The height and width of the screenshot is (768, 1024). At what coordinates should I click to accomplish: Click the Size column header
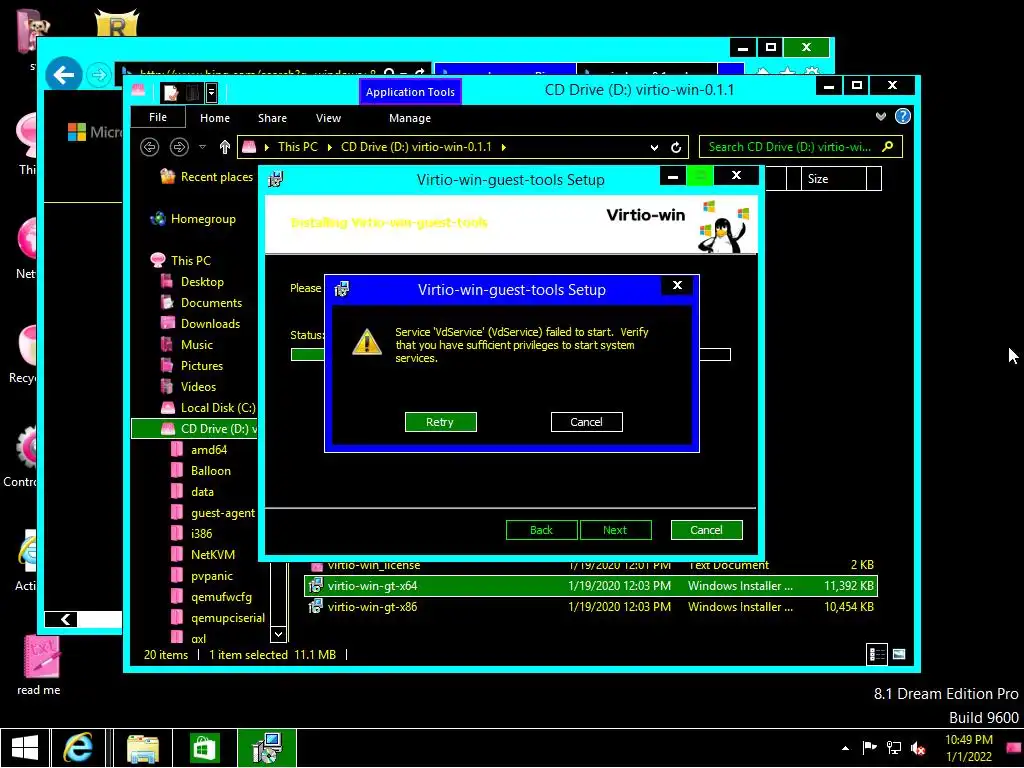point(833,178)
